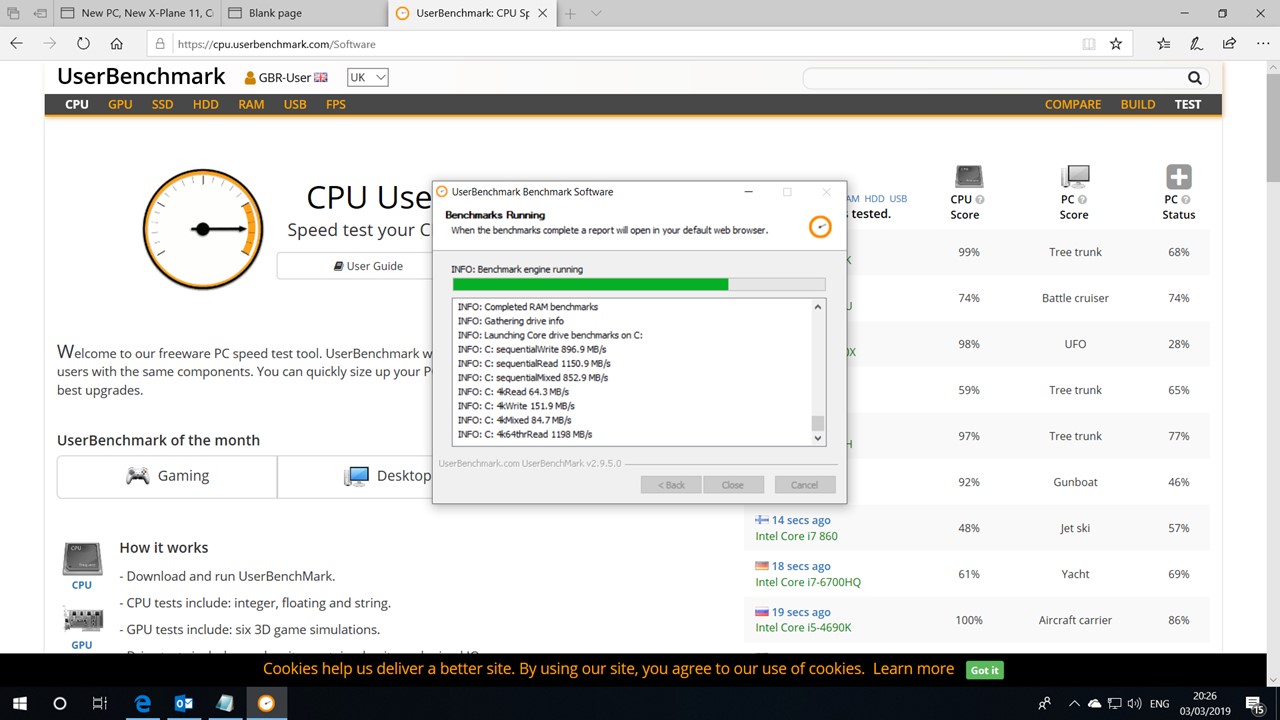Click the UserBenchmark taskbar icon

point(266,704)
